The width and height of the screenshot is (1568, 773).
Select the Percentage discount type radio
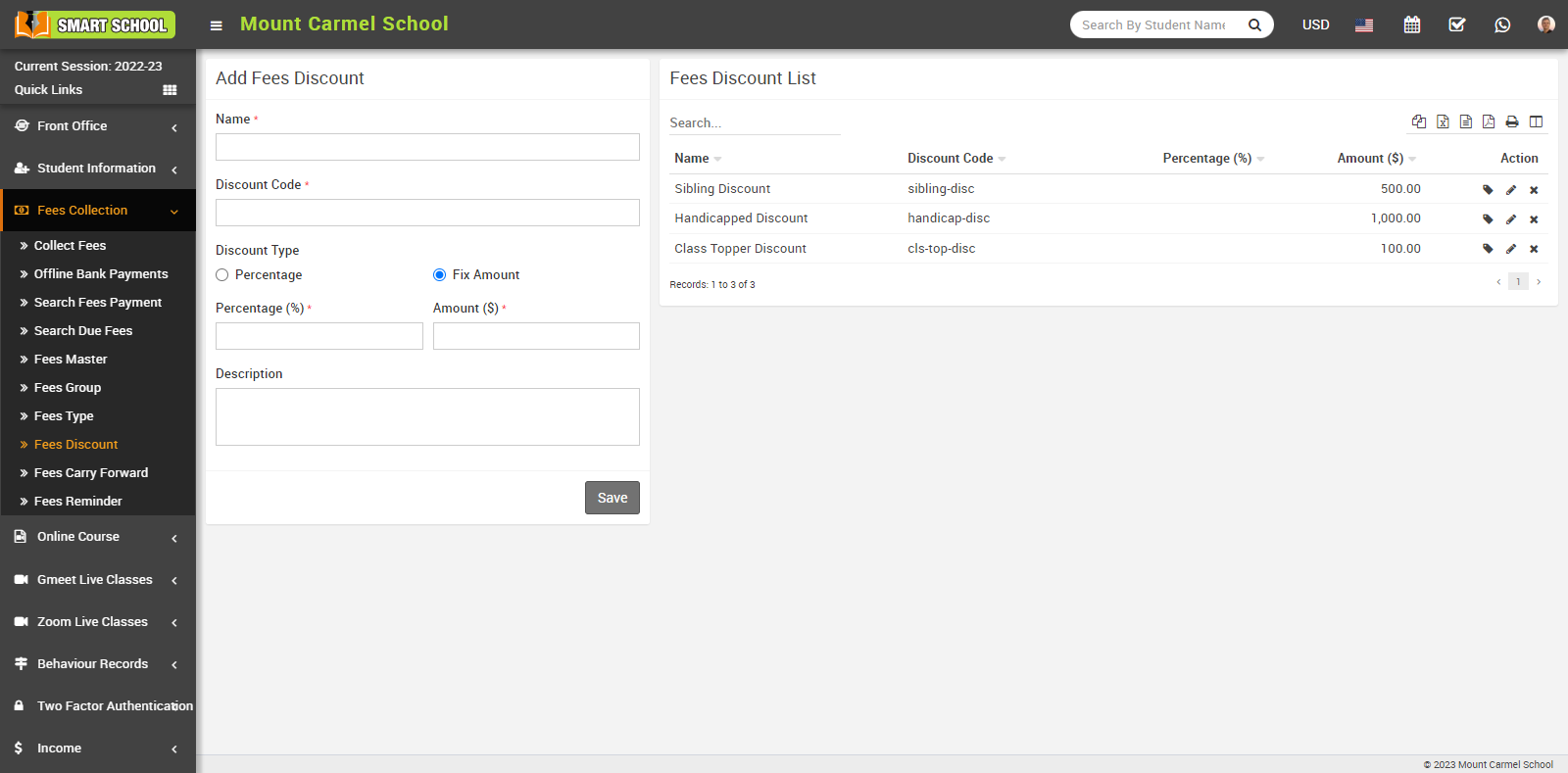222,275
